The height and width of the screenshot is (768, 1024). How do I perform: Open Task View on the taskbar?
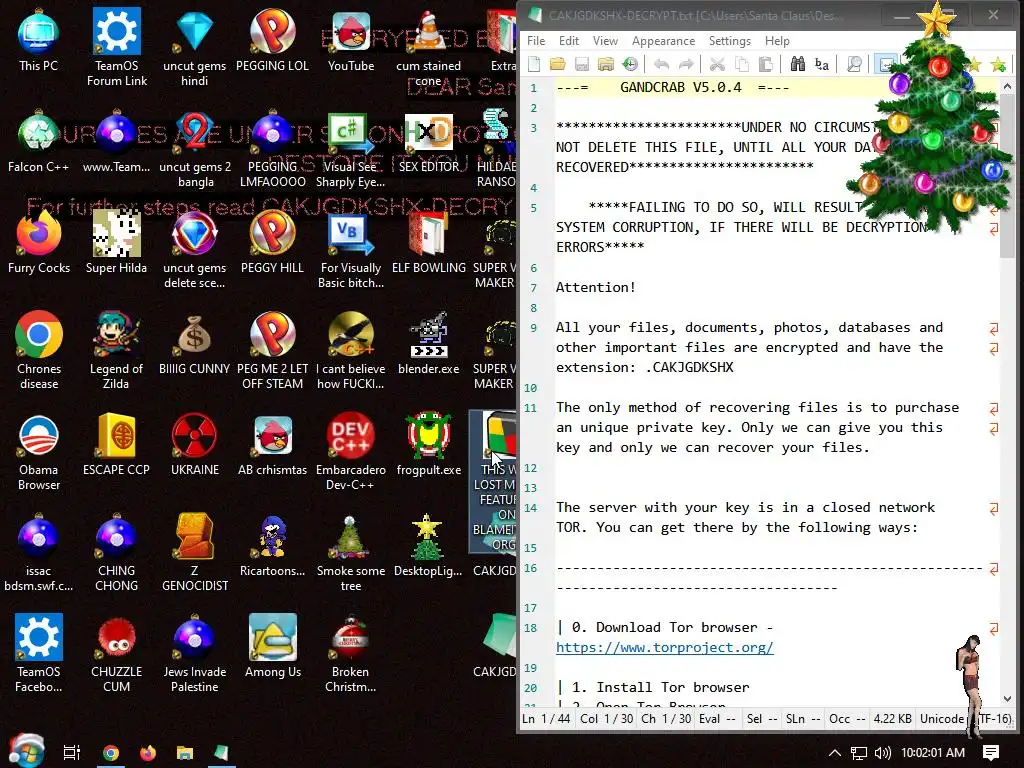[x=71, y=752]
